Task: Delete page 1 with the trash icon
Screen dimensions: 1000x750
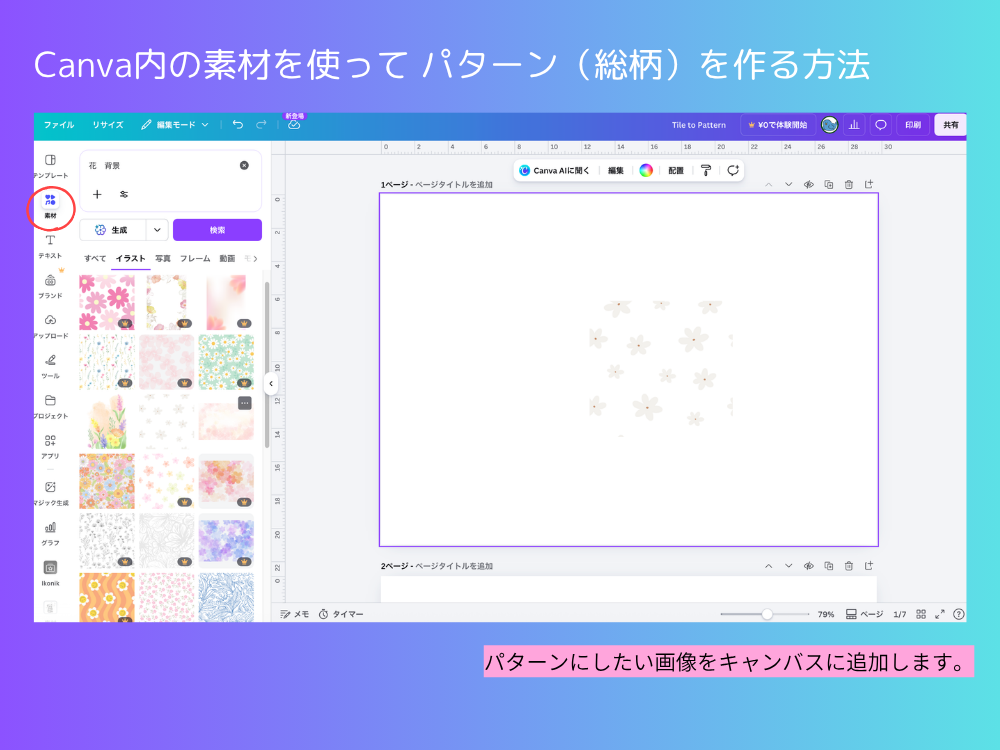Action: coord(848,184)
